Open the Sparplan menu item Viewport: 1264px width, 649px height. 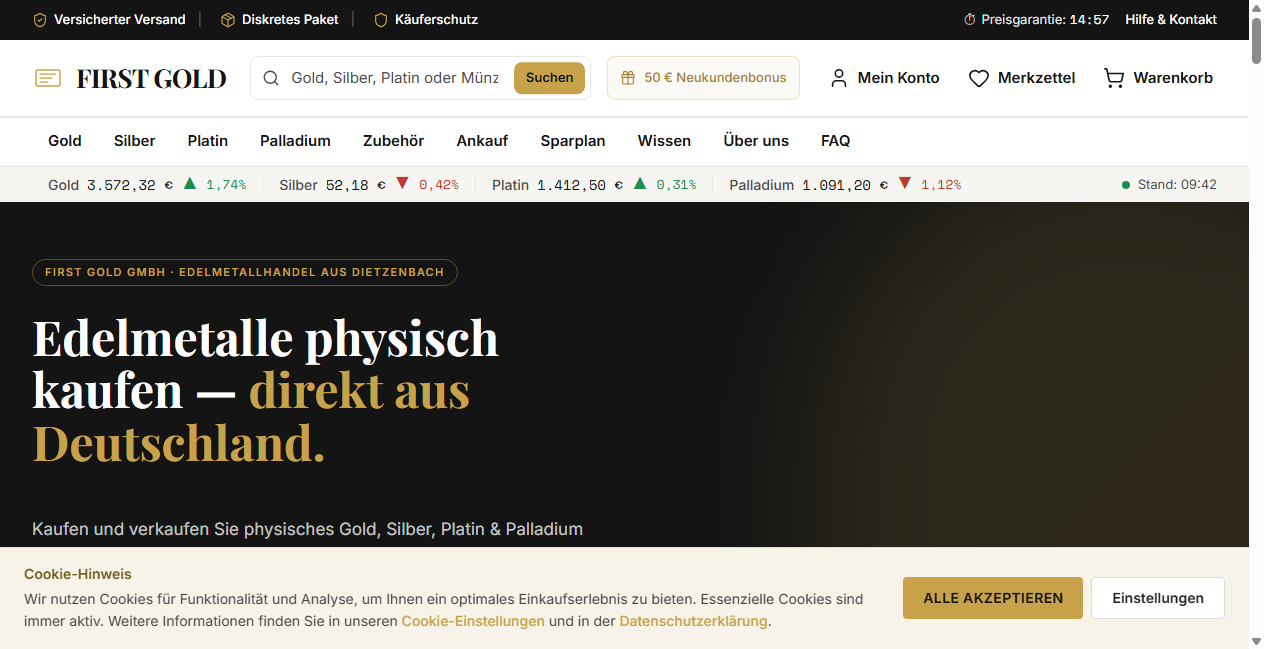pos(573,141)
